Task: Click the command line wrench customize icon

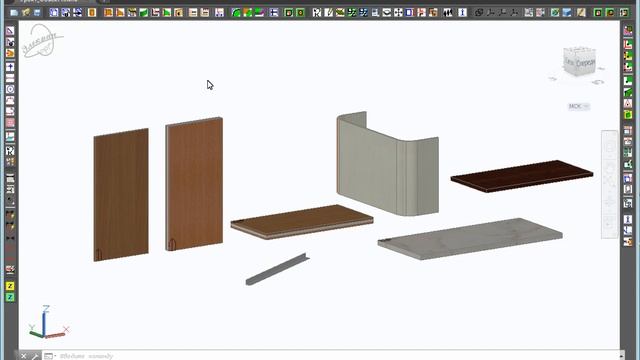Action: pyautogui.click(x=35, y=356)
